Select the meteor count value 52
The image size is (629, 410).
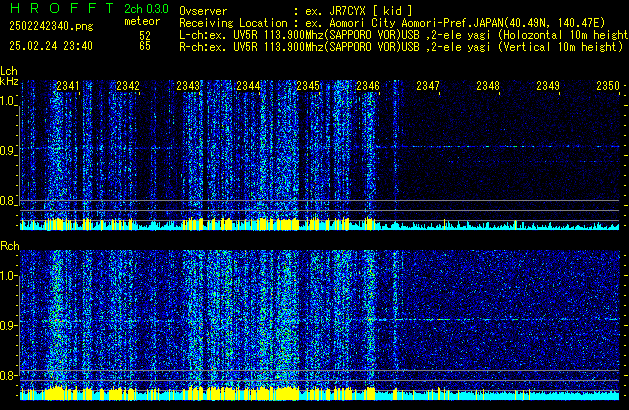pyautogui.click(x=145, y=35)
